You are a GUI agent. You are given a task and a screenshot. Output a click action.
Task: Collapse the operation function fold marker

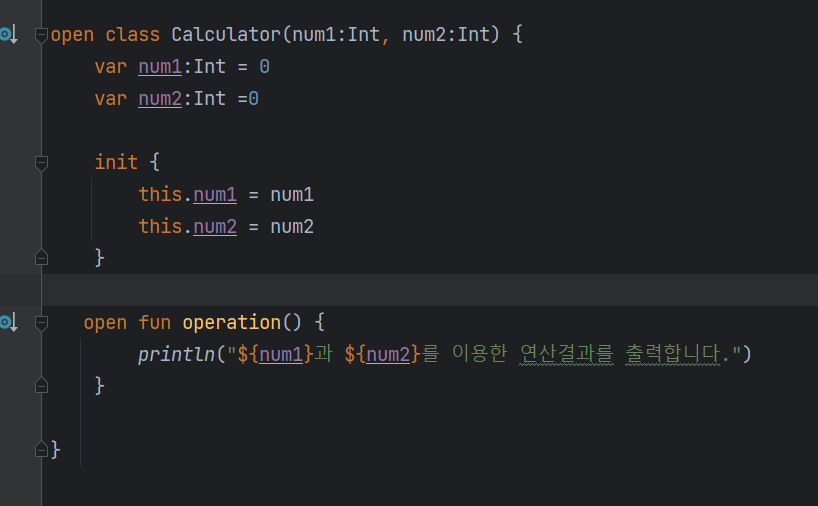tap(41, 323)
